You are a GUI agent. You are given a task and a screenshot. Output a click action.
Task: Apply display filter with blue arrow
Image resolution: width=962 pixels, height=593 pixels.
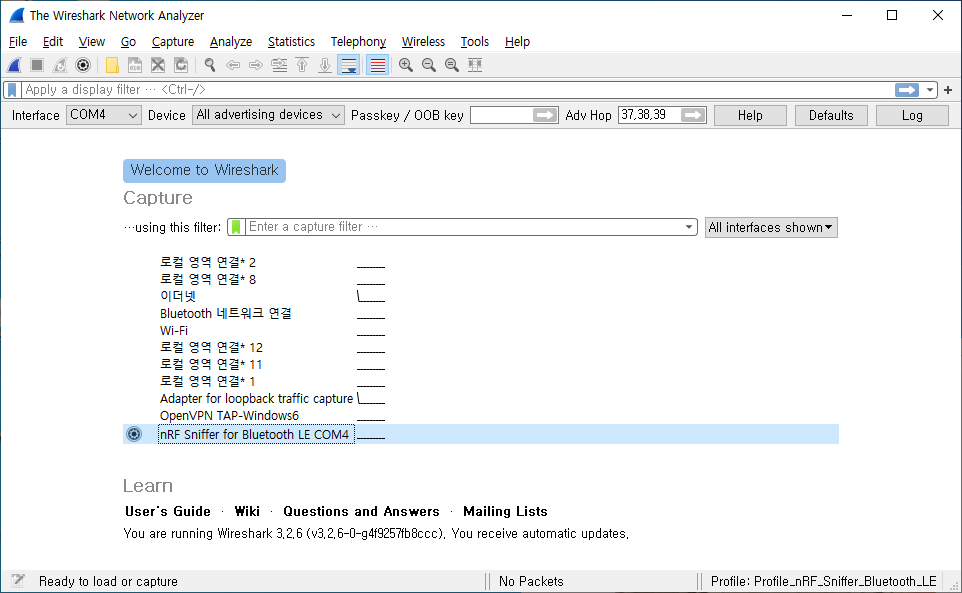(x=907, y=90)
